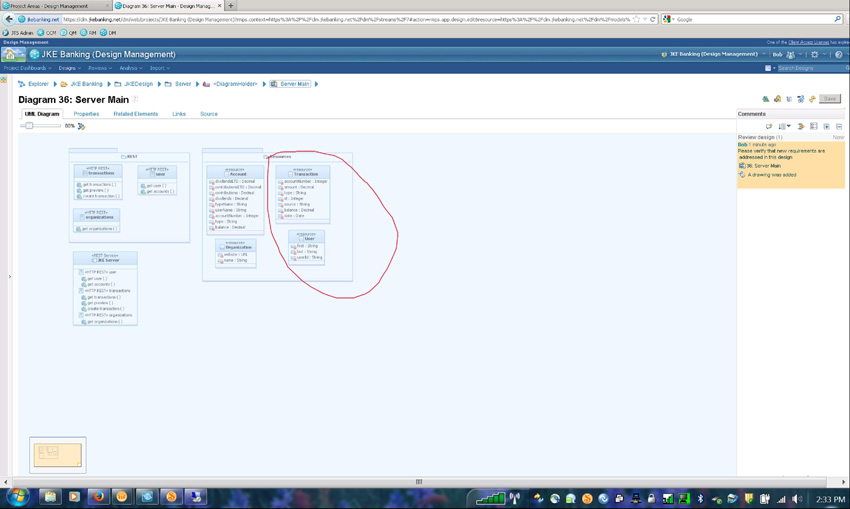Click the Search Designs input field
Screen dimensions: 850x509
(x=812, y=68)
